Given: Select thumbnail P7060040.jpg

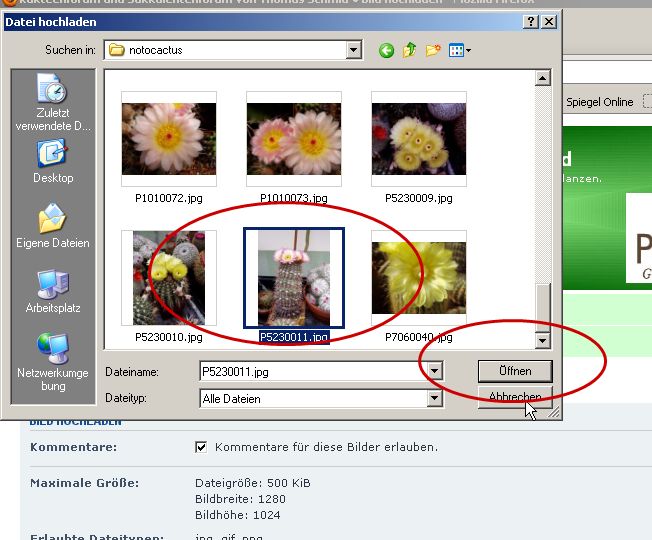Looking at the screenshot, I should coord(419,278).
